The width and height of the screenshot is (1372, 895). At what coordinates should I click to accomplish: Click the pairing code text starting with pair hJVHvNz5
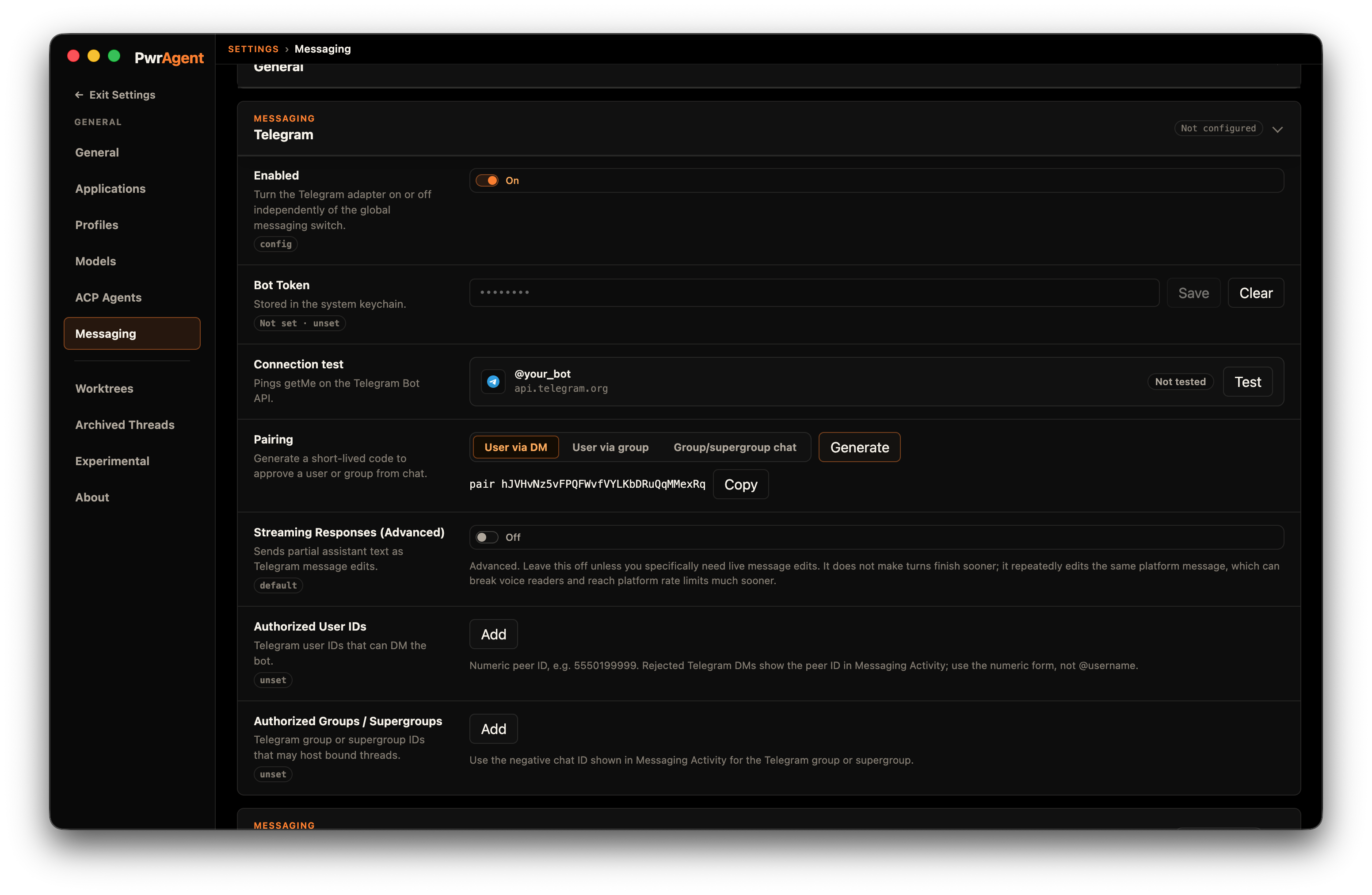click(587, 484)
